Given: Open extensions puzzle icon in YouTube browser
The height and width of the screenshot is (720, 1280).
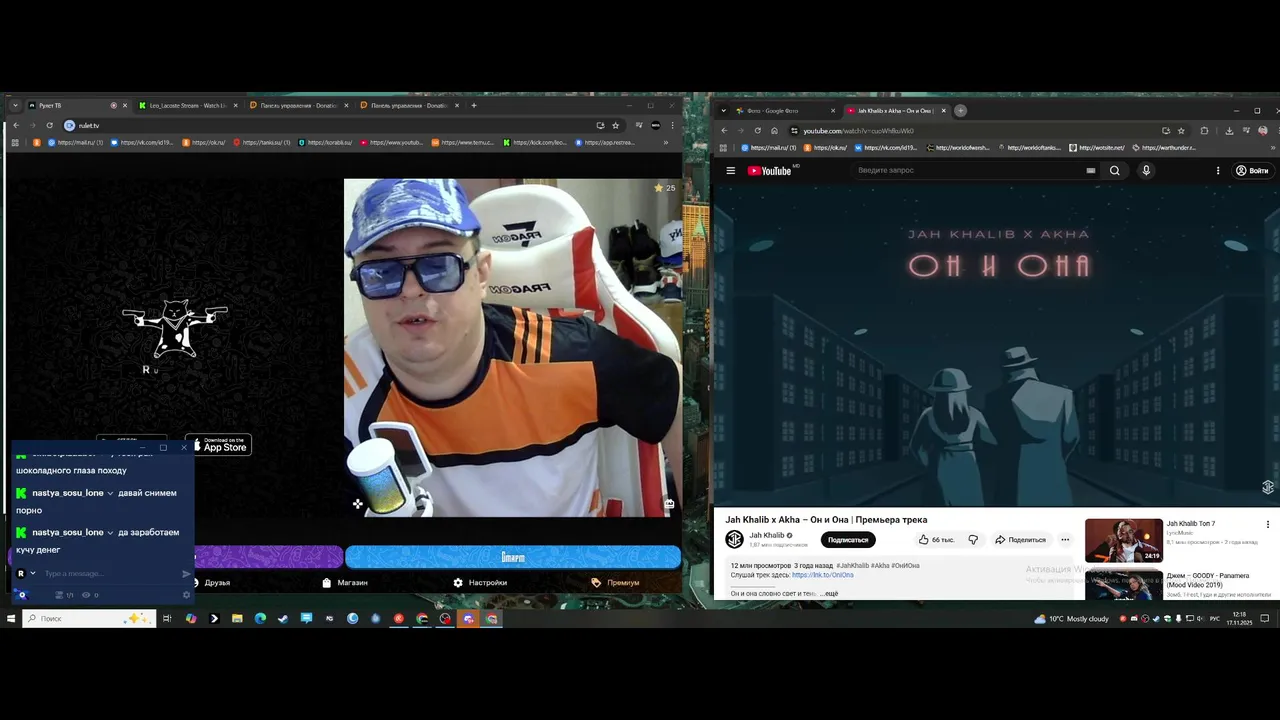Looking at the screenshot, I should coord(1204,131).
